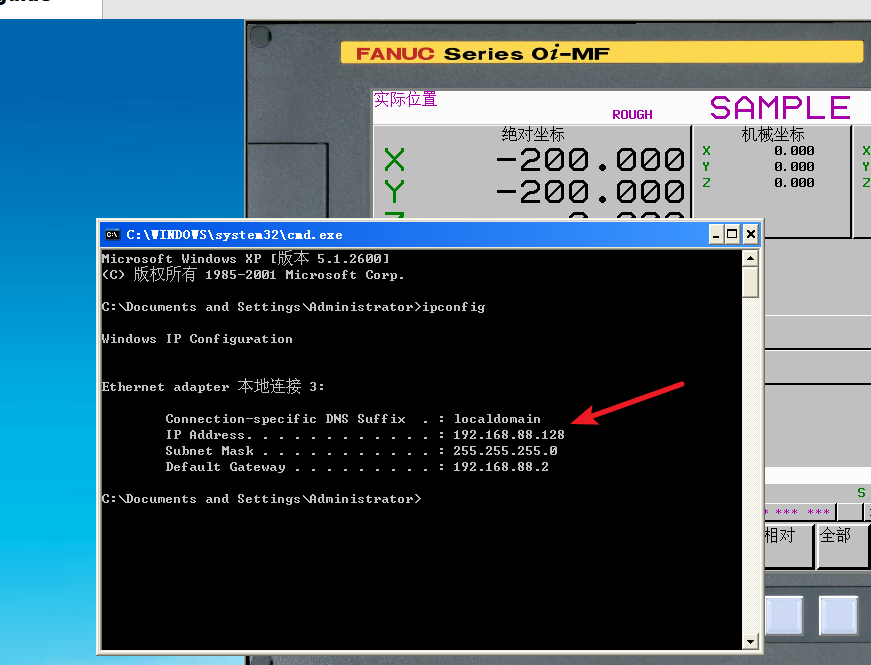
Task: Click the ipconfig command text
Action: pos(454,307)
